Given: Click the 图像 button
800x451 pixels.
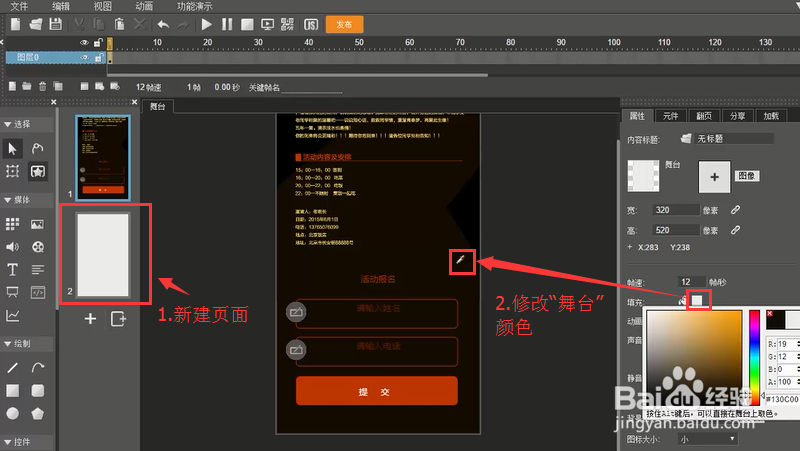Looking at the screenshot, I should pos(747,176).
